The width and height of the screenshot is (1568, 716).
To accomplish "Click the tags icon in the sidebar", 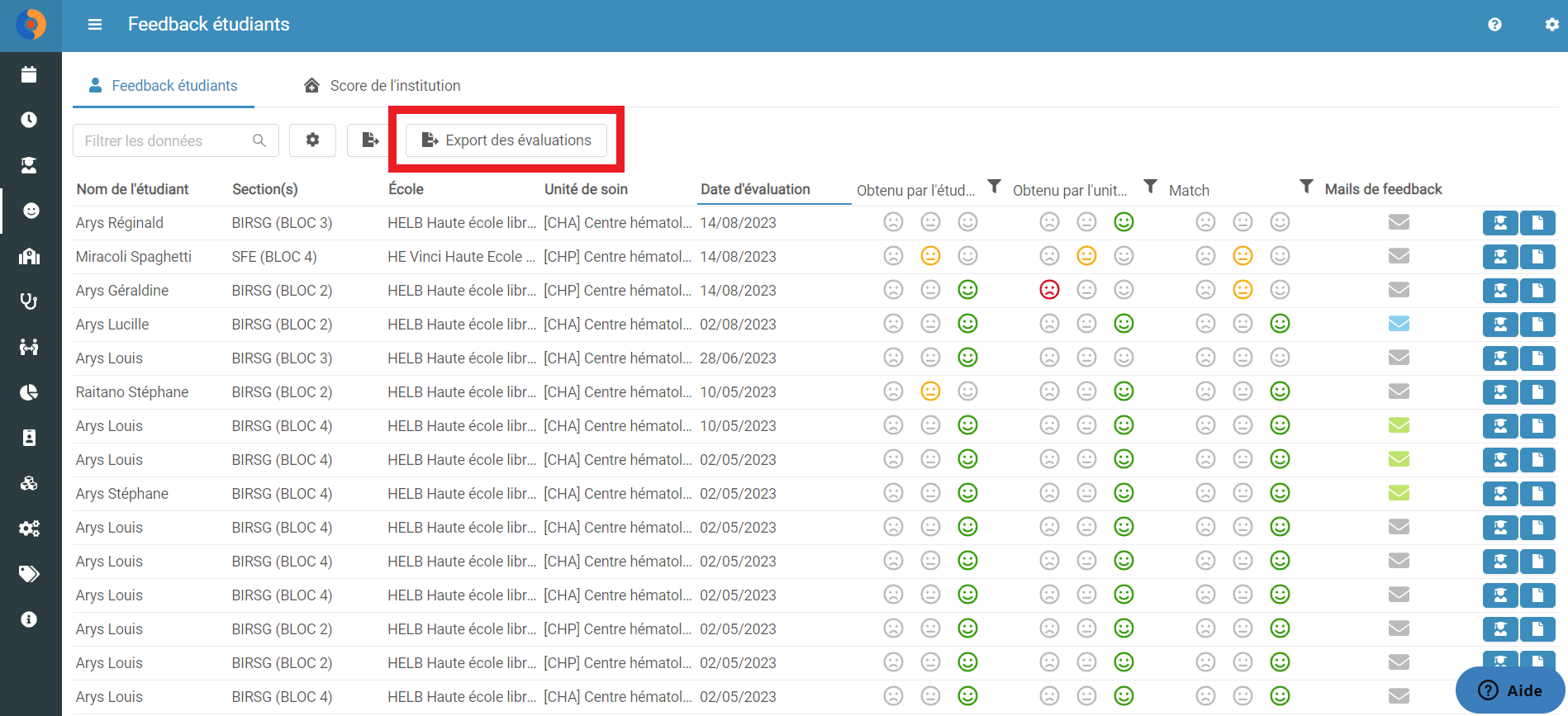I will [x=29, y=574].
